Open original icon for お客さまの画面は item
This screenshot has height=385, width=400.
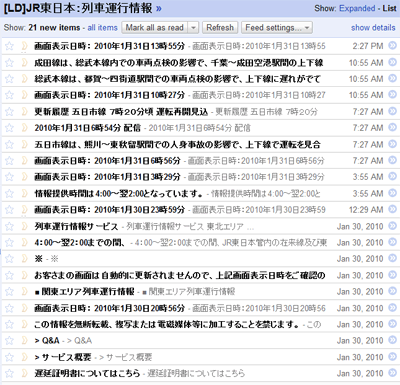coord(393,274)
